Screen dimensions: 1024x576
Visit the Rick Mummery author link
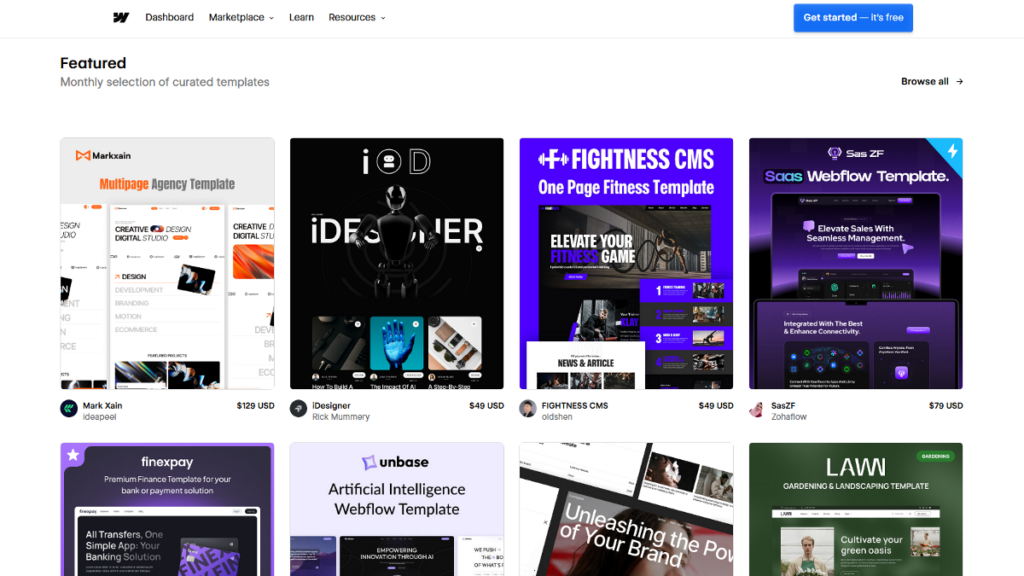point(341,417)
